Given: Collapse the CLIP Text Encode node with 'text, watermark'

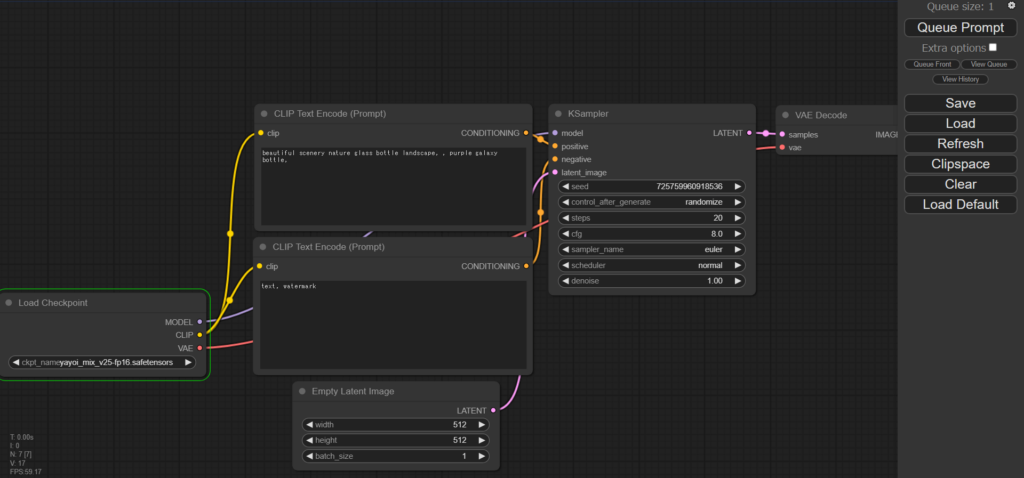Looking at the screenshot, I should click(263, 246).
